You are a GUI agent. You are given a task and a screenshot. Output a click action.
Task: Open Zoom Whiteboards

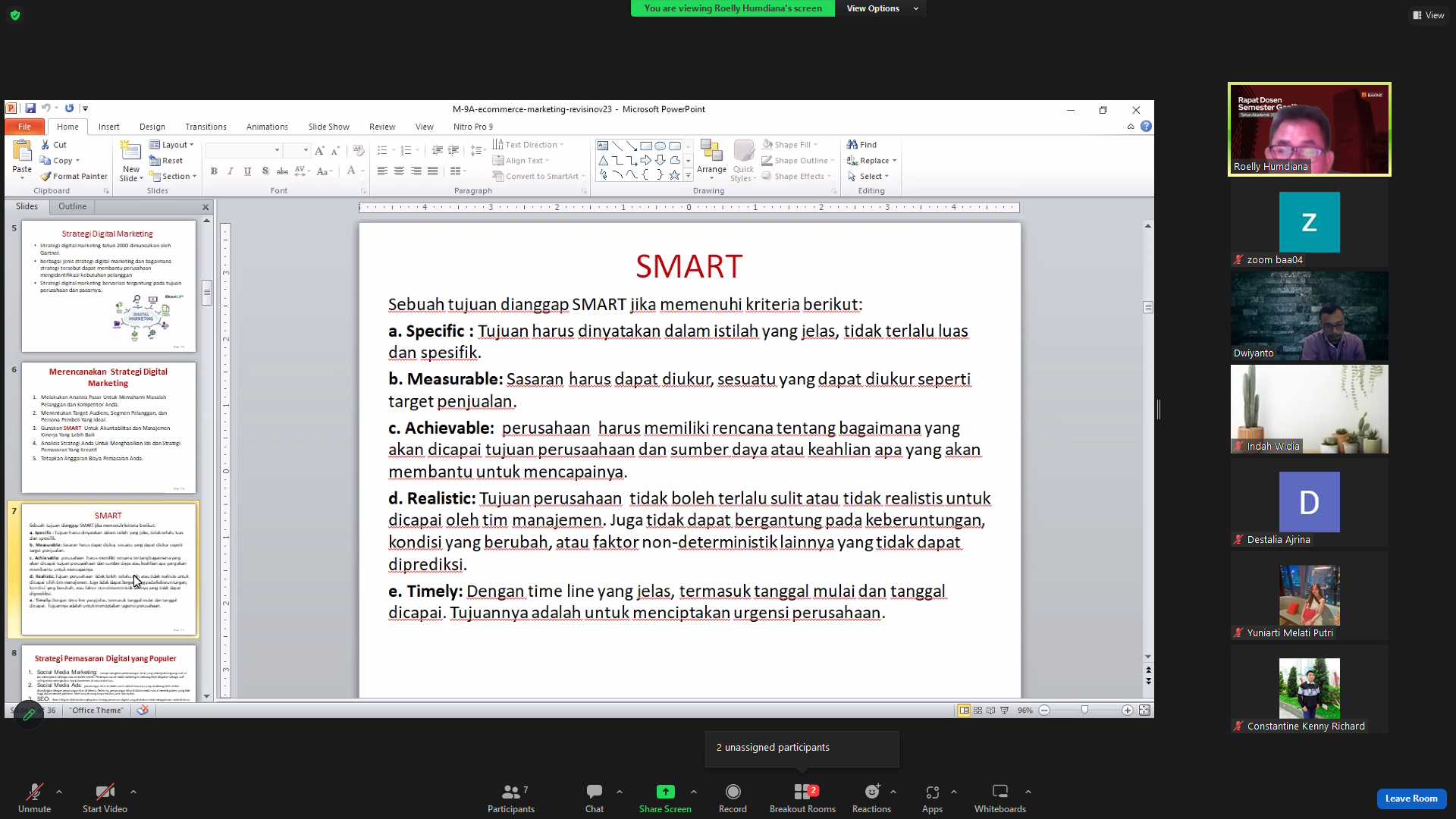coord(1000,799)
